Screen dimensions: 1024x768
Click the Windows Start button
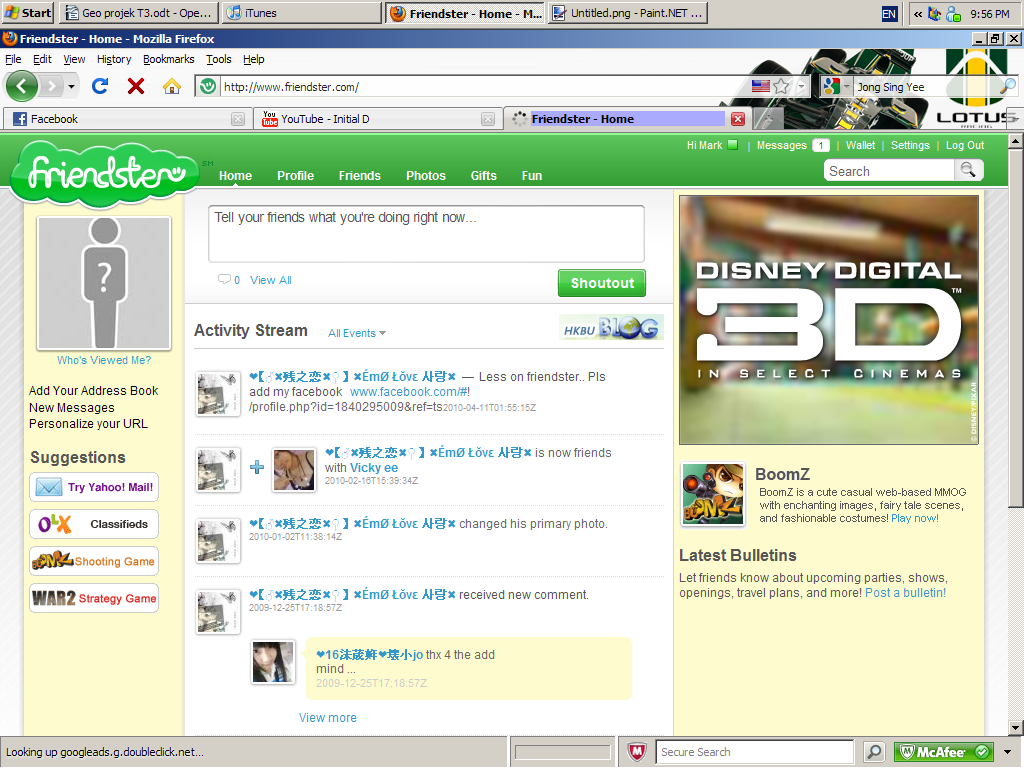27,13
